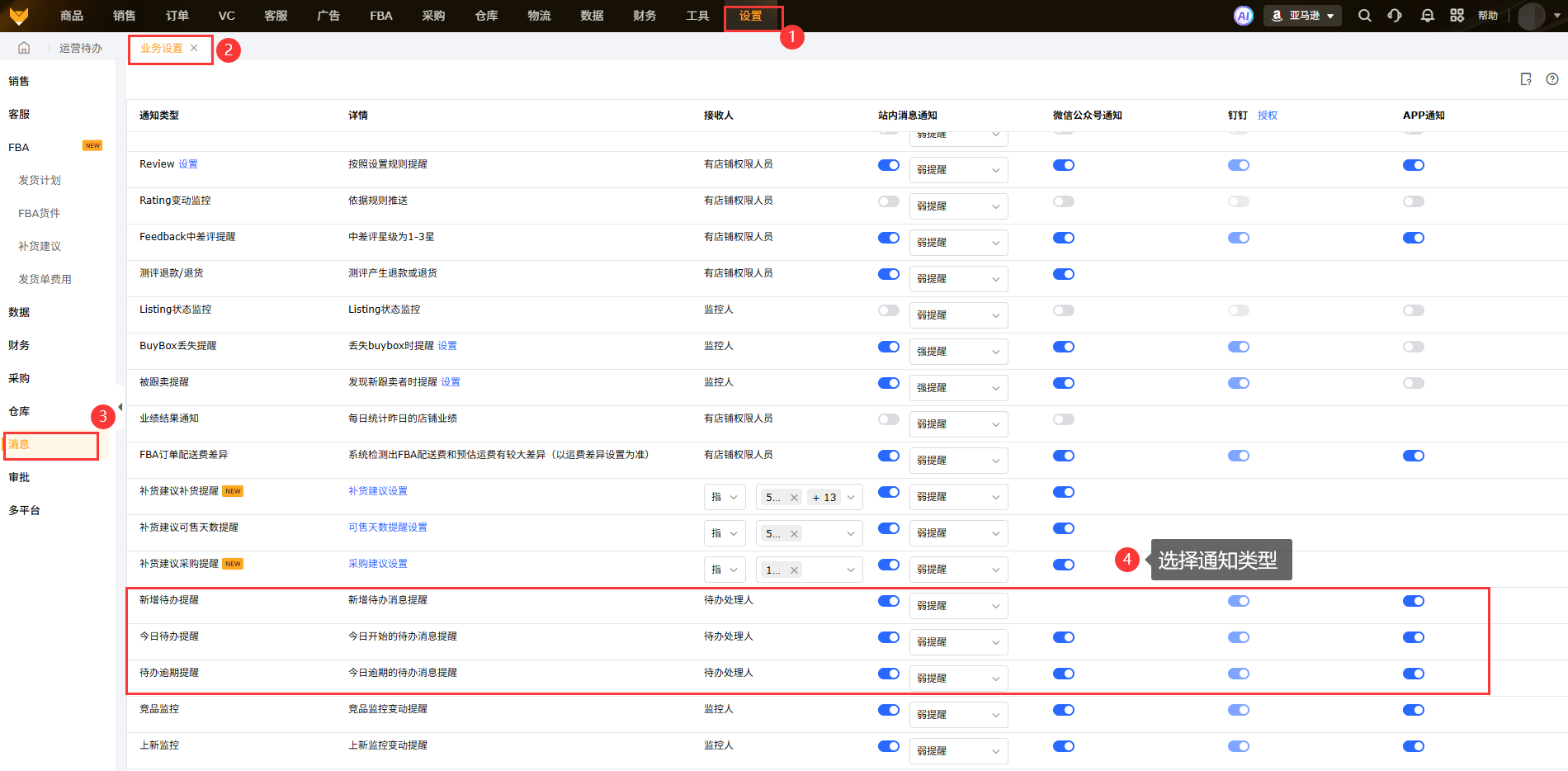The height and width of the screenshot is (771, 1568).
Task: Open the 可售天数提醒设置 link
Action: [x=388, y=527]
